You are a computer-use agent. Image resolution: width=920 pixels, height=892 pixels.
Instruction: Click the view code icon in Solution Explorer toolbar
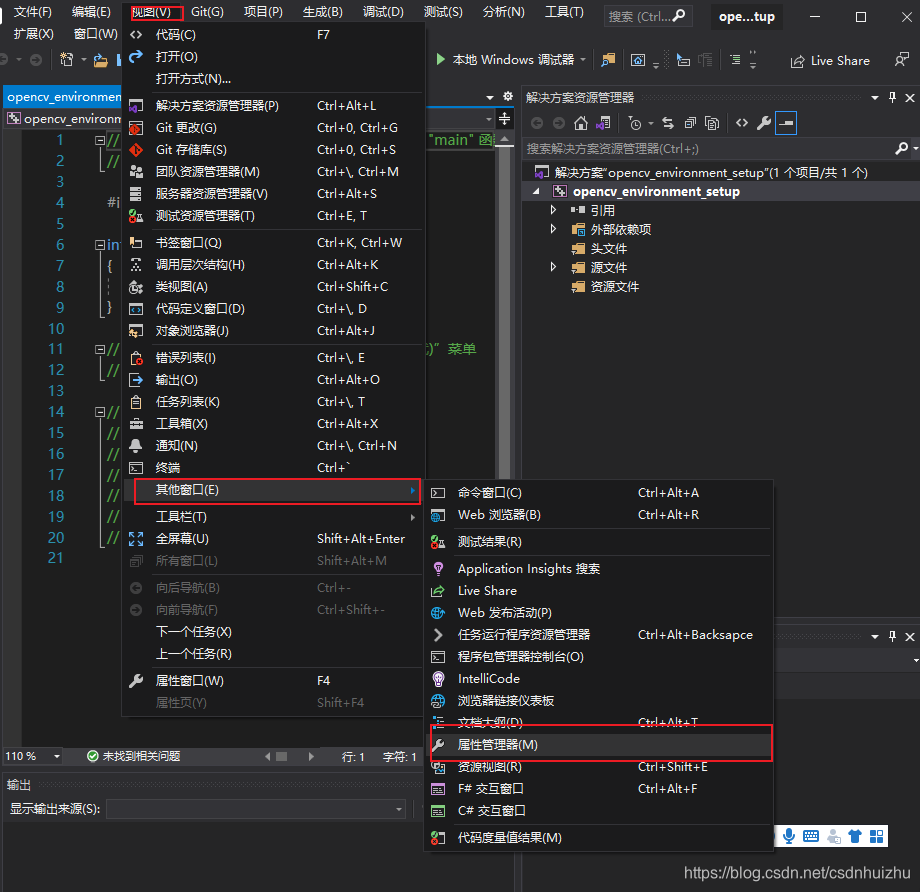pyautogui.click(x=742, y=123)
